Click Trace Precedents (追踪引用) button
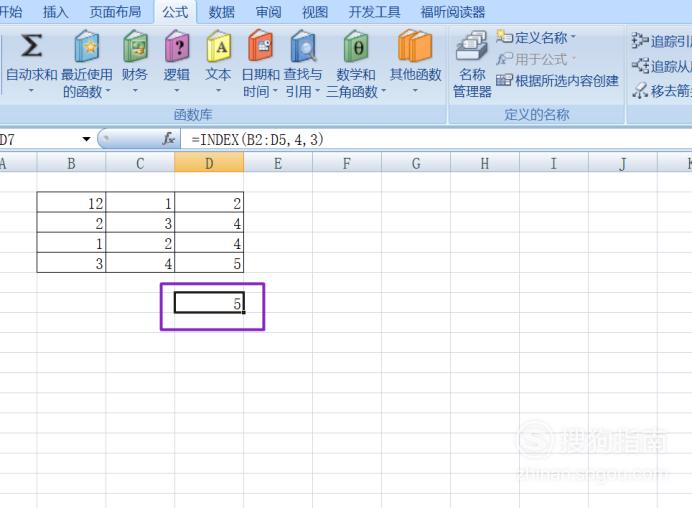 point(661,41)
